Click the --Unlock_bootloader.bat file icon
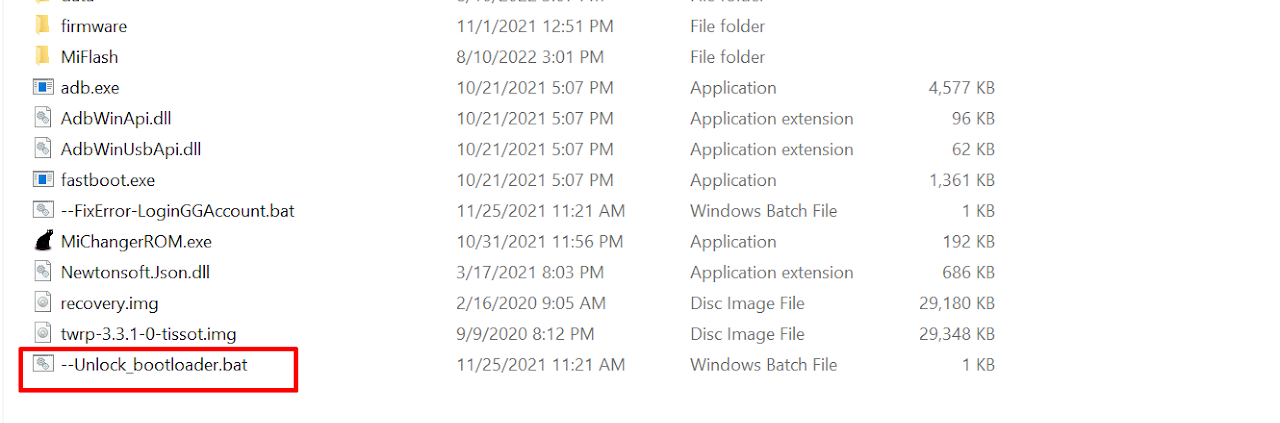The height and width of the screenshot is (423, 1280). 42,365
